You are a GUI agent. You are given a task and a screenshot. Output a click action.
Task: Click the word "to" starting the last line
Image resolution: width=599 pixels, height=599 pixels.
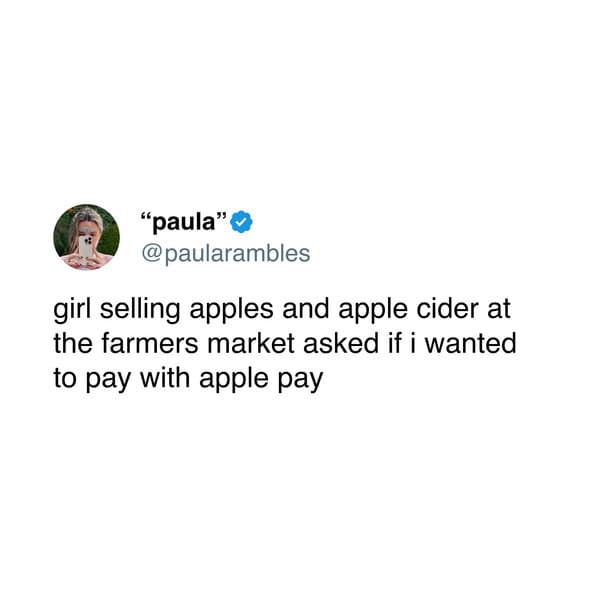tap(65, 378)
